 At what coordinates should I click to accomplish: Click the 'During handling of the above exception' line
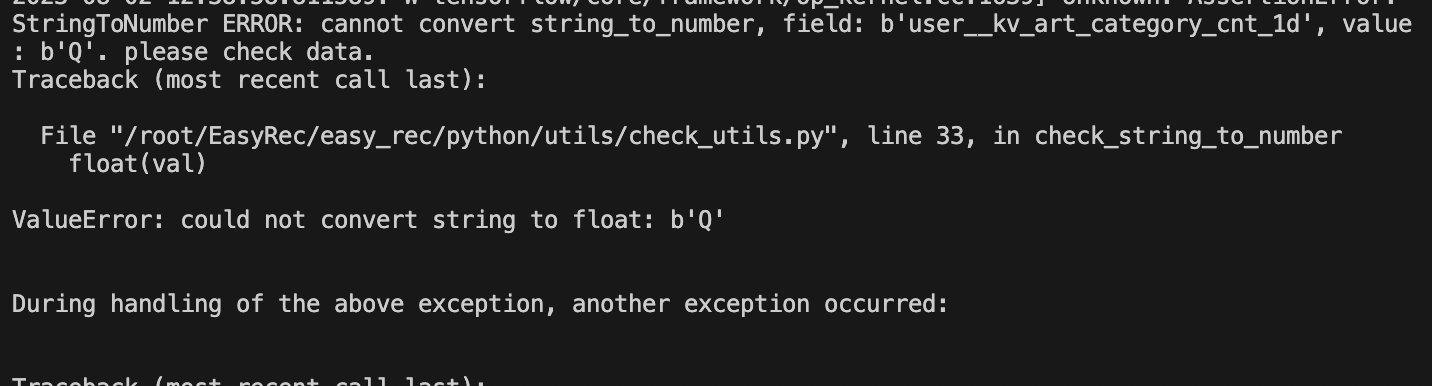tap(480, 304)
